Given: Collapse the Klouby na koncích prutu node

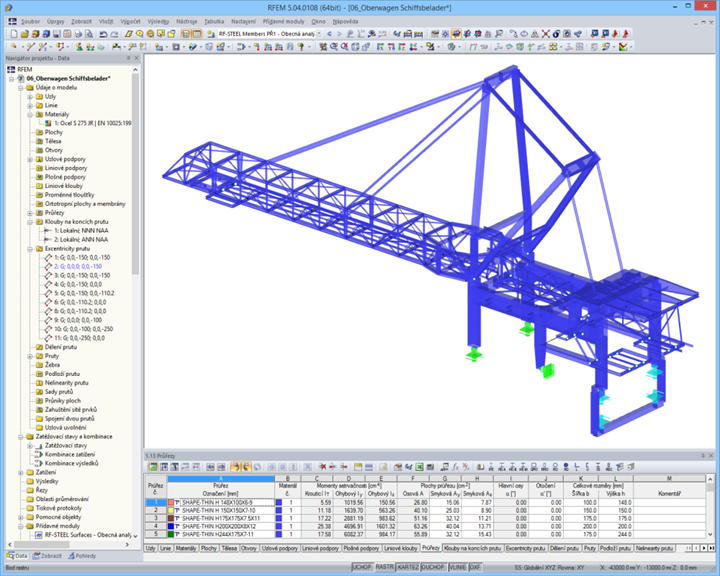Looking at the screenshot, I should coord(30,222).
